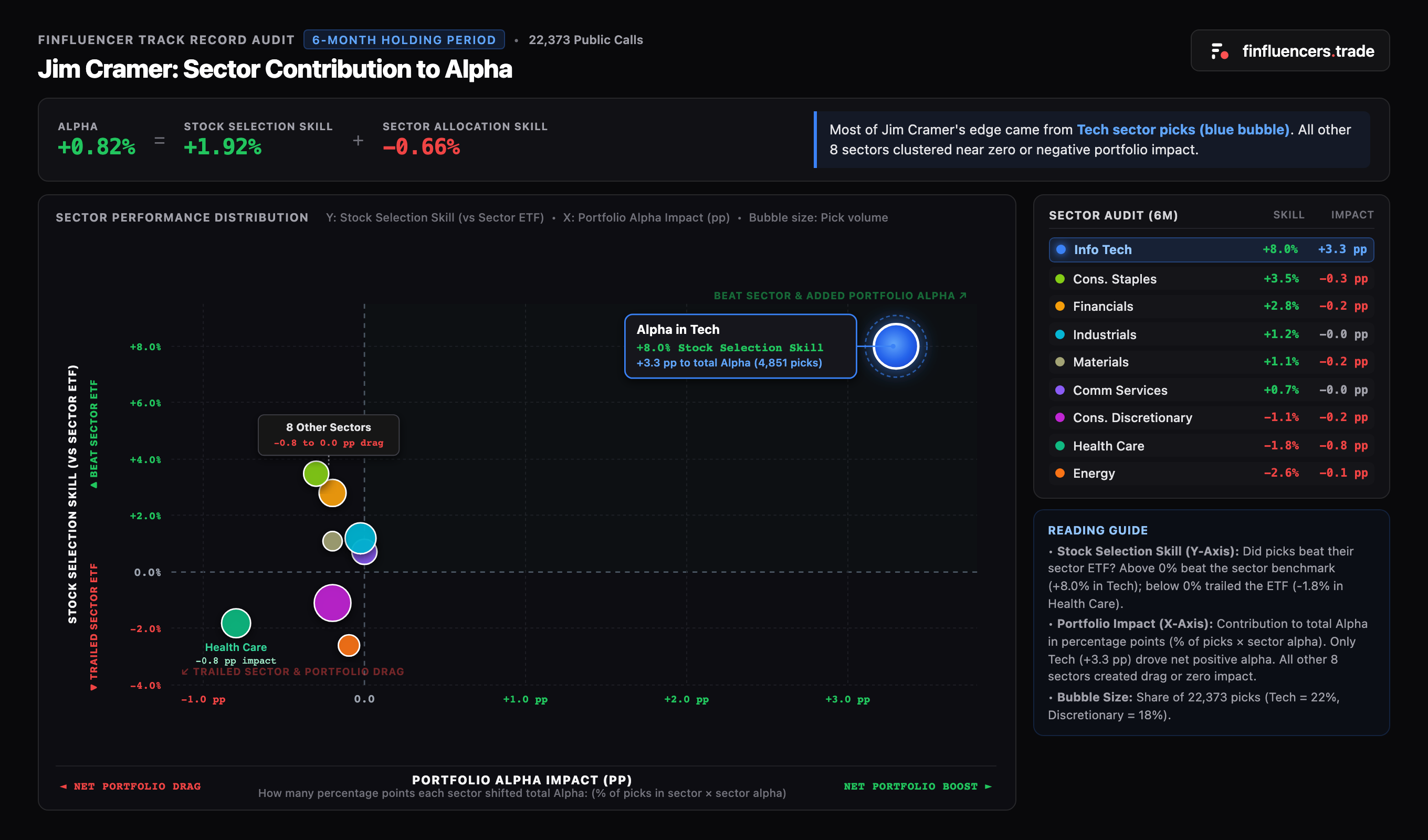Screen dimensions: 1428x840
Task: Click the blue Info Tech bubble
Action: tap(895, 346)
